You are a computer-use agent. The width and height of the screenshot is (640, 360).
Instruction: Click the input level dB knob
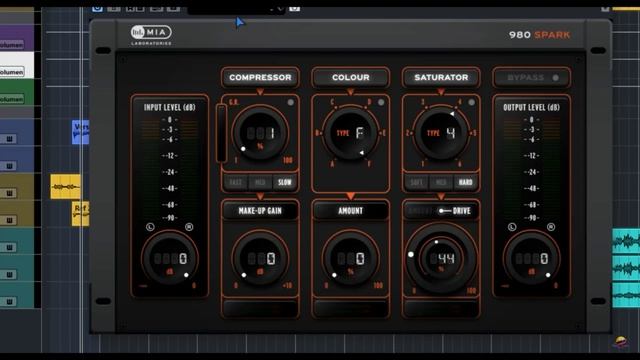point(169,258)
